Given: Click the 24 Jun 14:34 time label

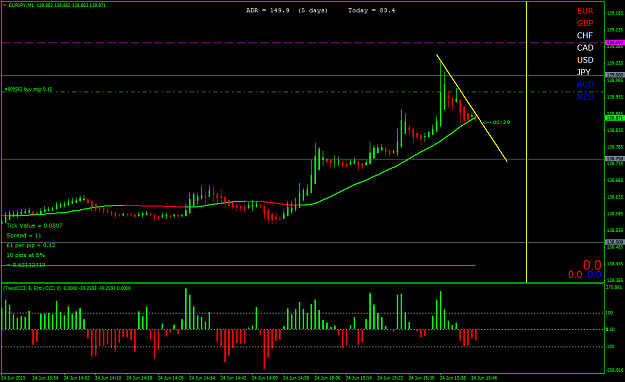Looking at the screenshot, I should 202,378.
